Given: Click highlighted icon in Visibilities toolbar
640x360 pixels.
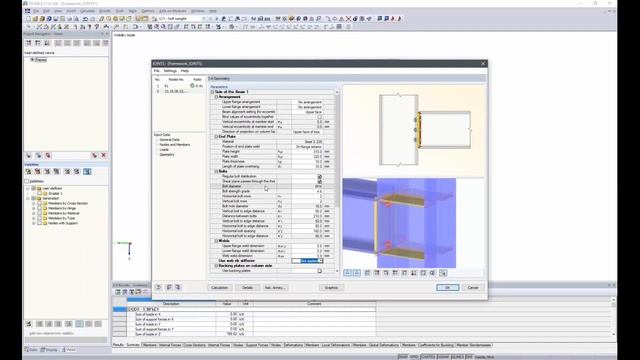Looking at the screenshot, I should pos(87,172).
